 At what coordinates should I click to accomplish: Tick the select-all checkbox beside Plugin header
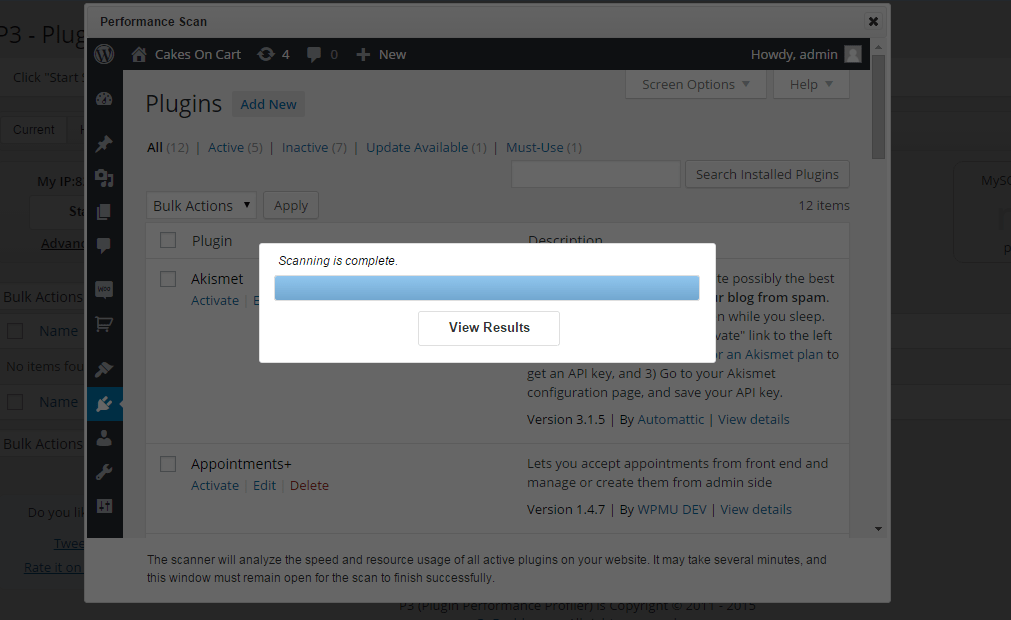168,240
